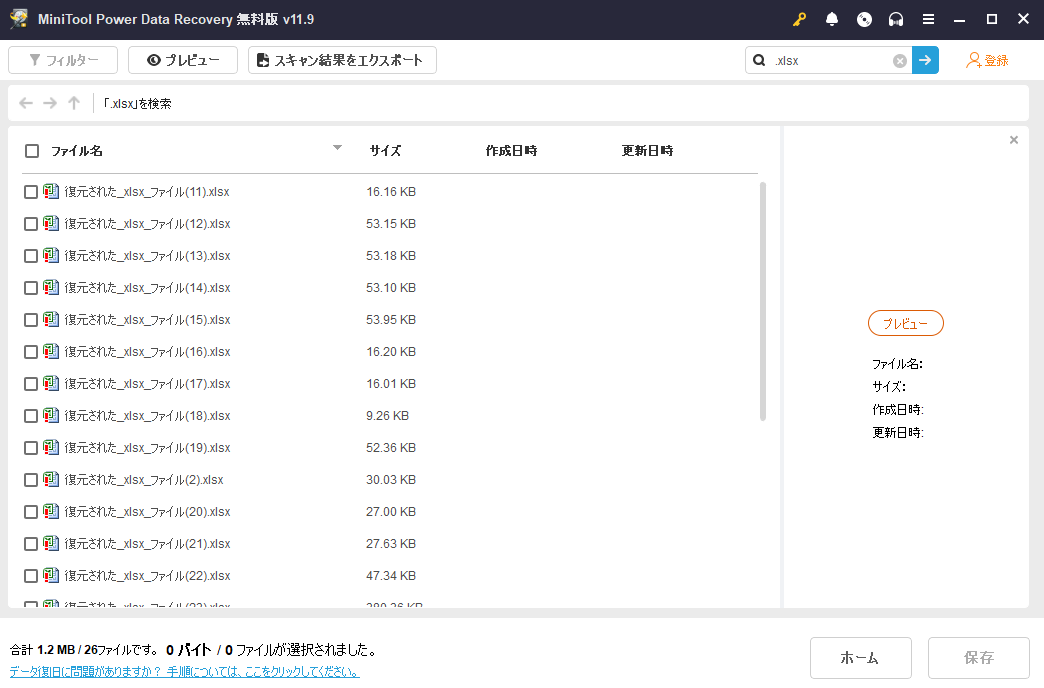The height and width of the screenshot is (688, 1044).
Task: Sort by the 作成日時 column header
Action: pos(511,151)
